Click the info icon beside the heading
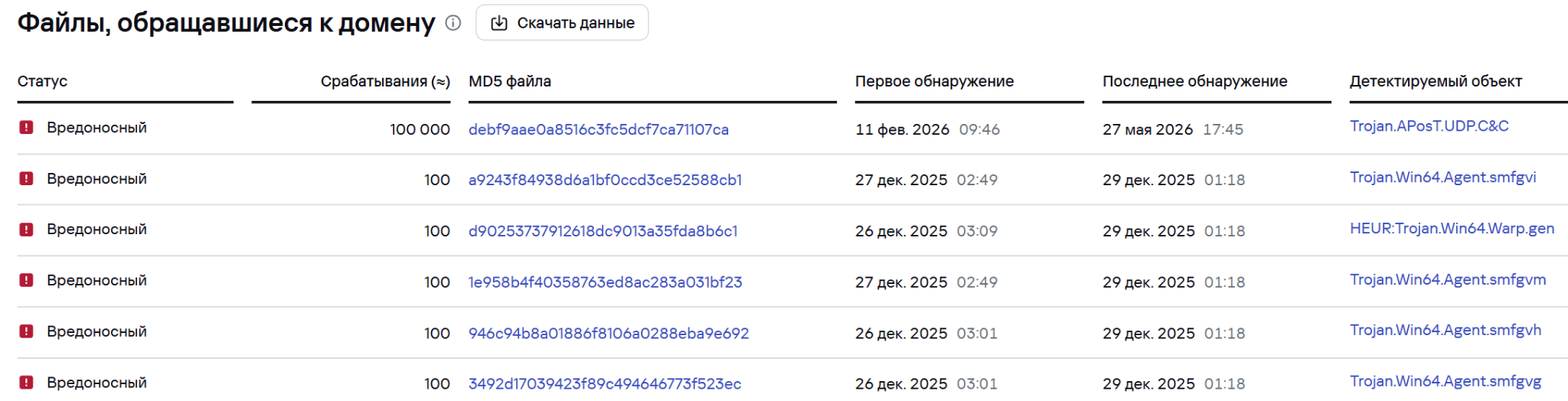Image resolution: width=1568 pixels, height=401 pixels. [453, 23]
